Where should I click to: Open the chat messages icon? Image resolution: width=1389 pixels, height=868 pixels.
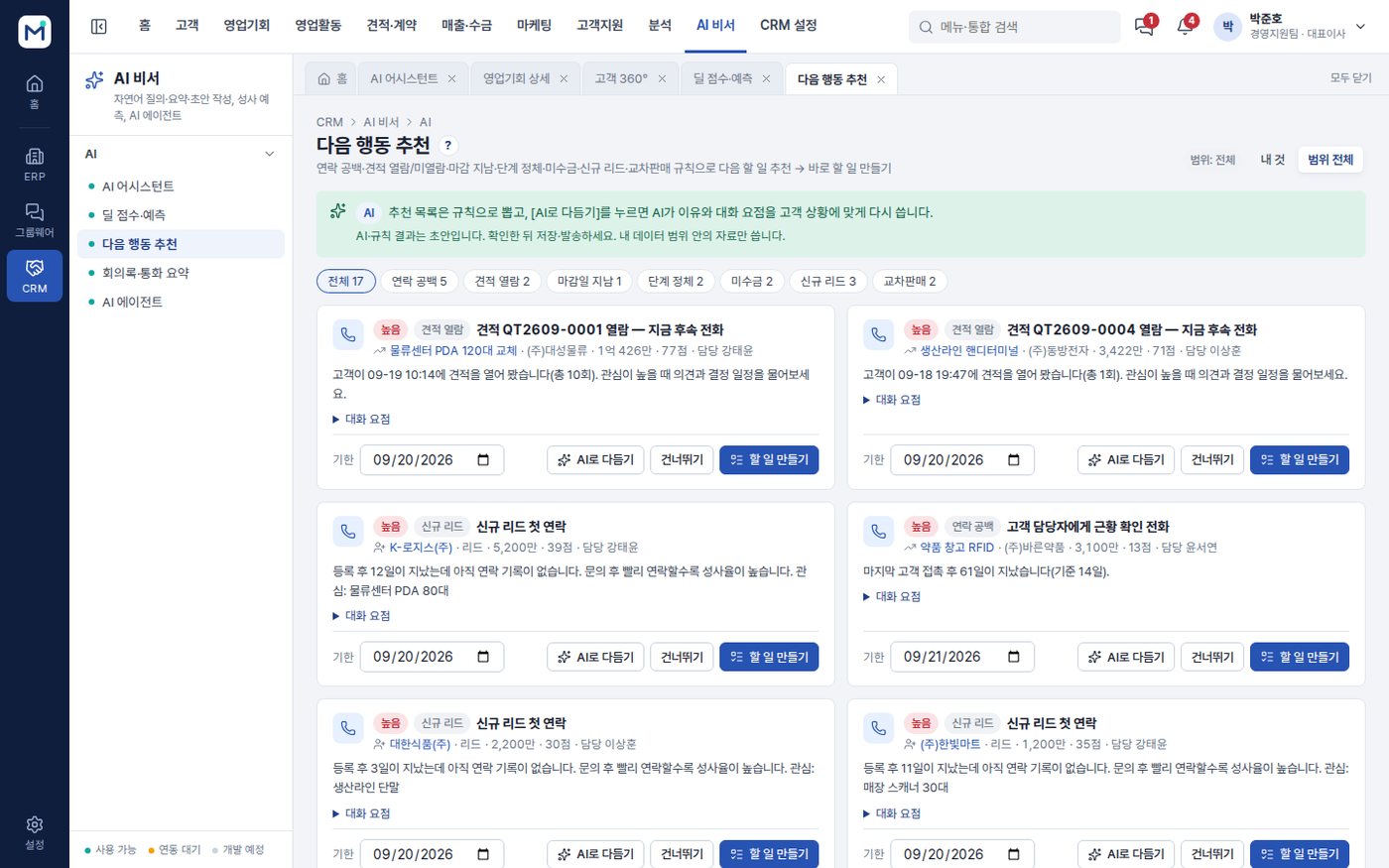tap(1144, 27)
